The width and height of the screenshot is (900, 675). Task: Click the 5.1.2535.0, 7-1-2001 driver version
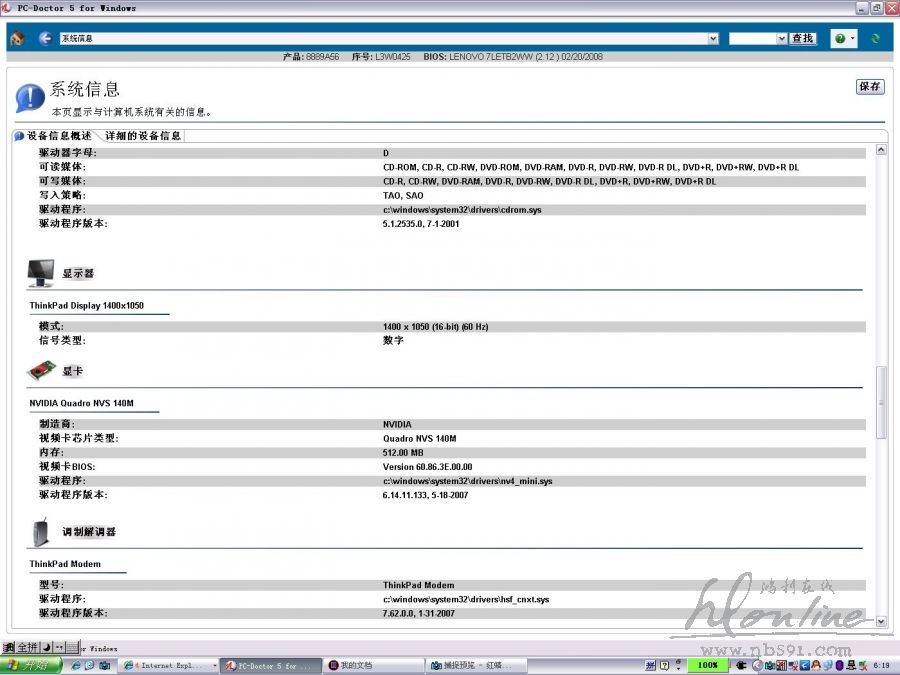tap(421, 224)
